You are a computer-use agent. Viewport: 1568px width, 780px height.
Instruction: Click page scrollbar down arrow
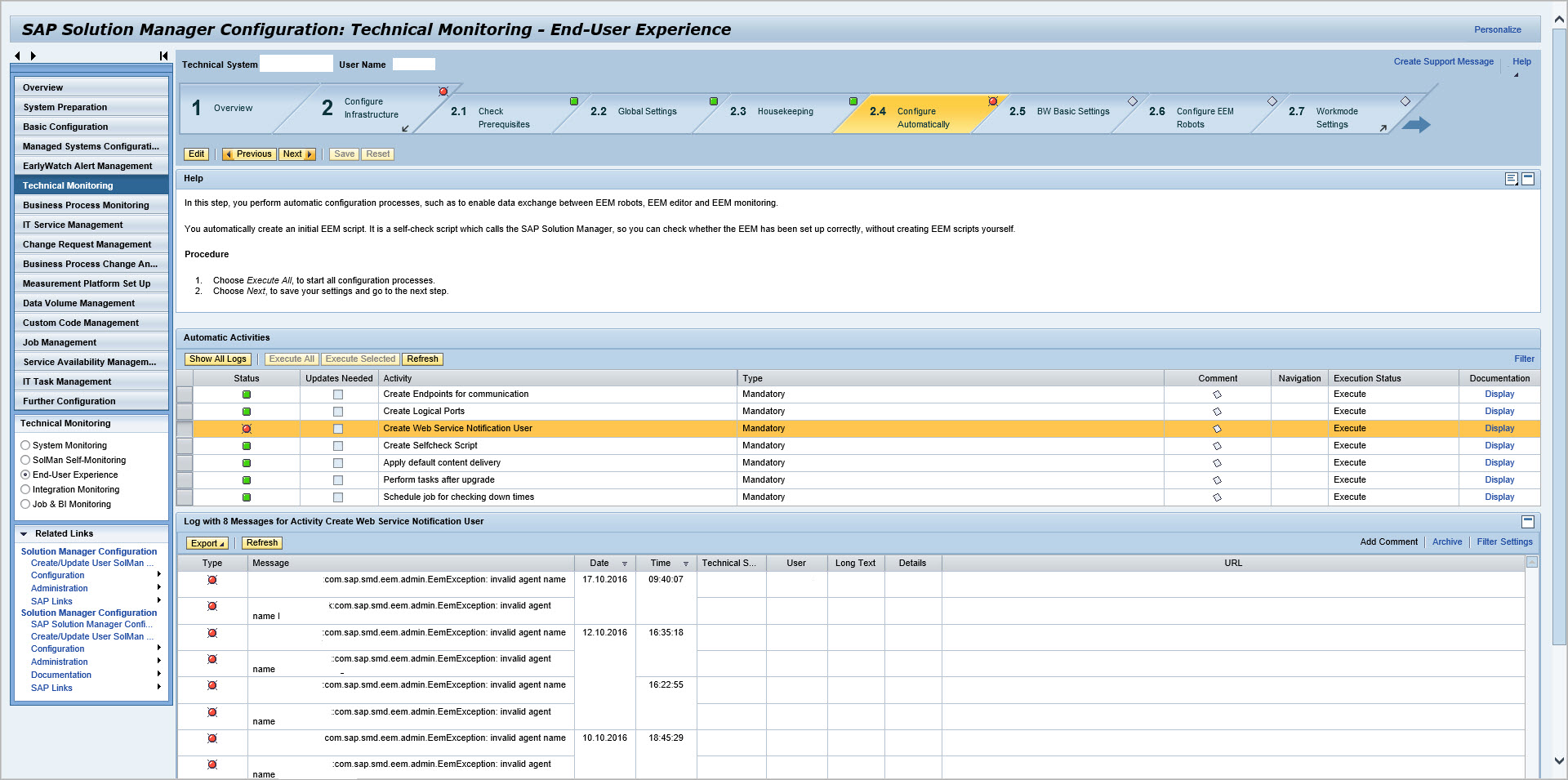click(x=1559, y=760)
